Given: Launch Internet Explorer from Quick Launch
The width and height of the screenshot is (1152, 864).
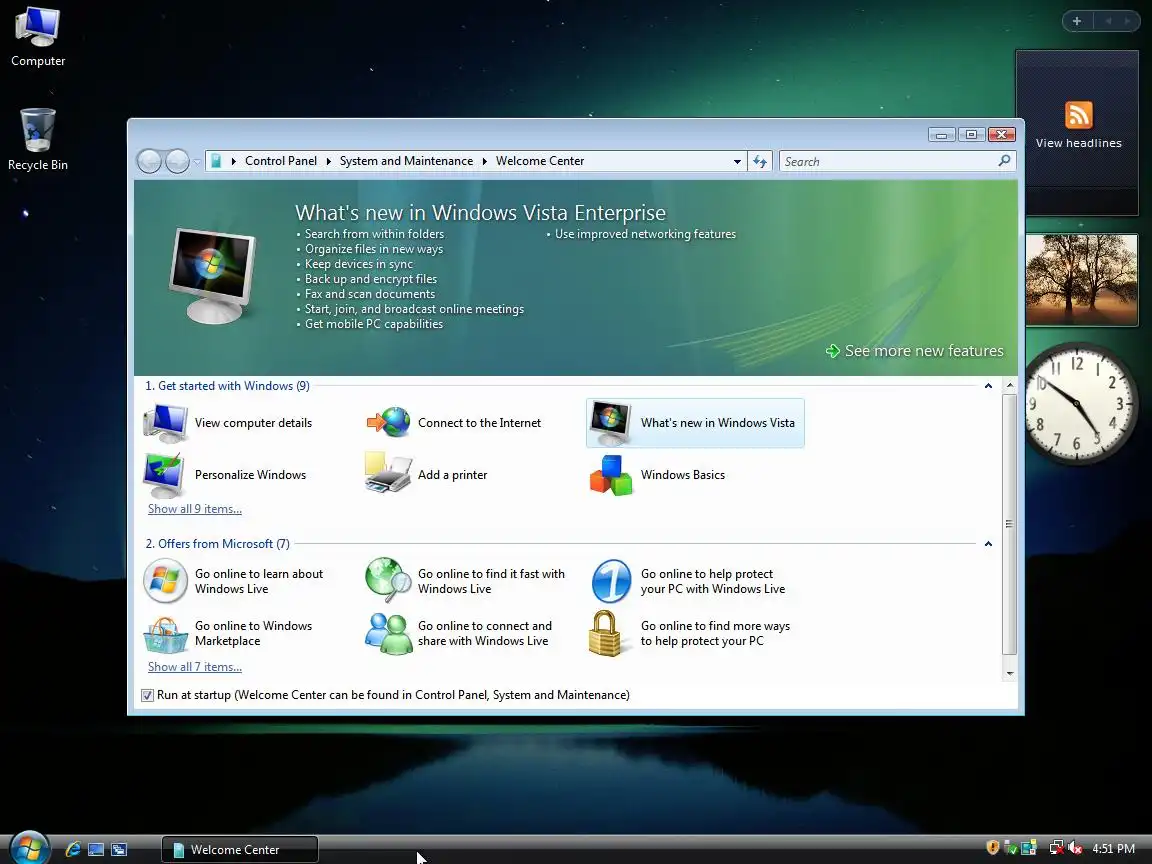Looking at the screenshot, I should [x=73, y=849].
